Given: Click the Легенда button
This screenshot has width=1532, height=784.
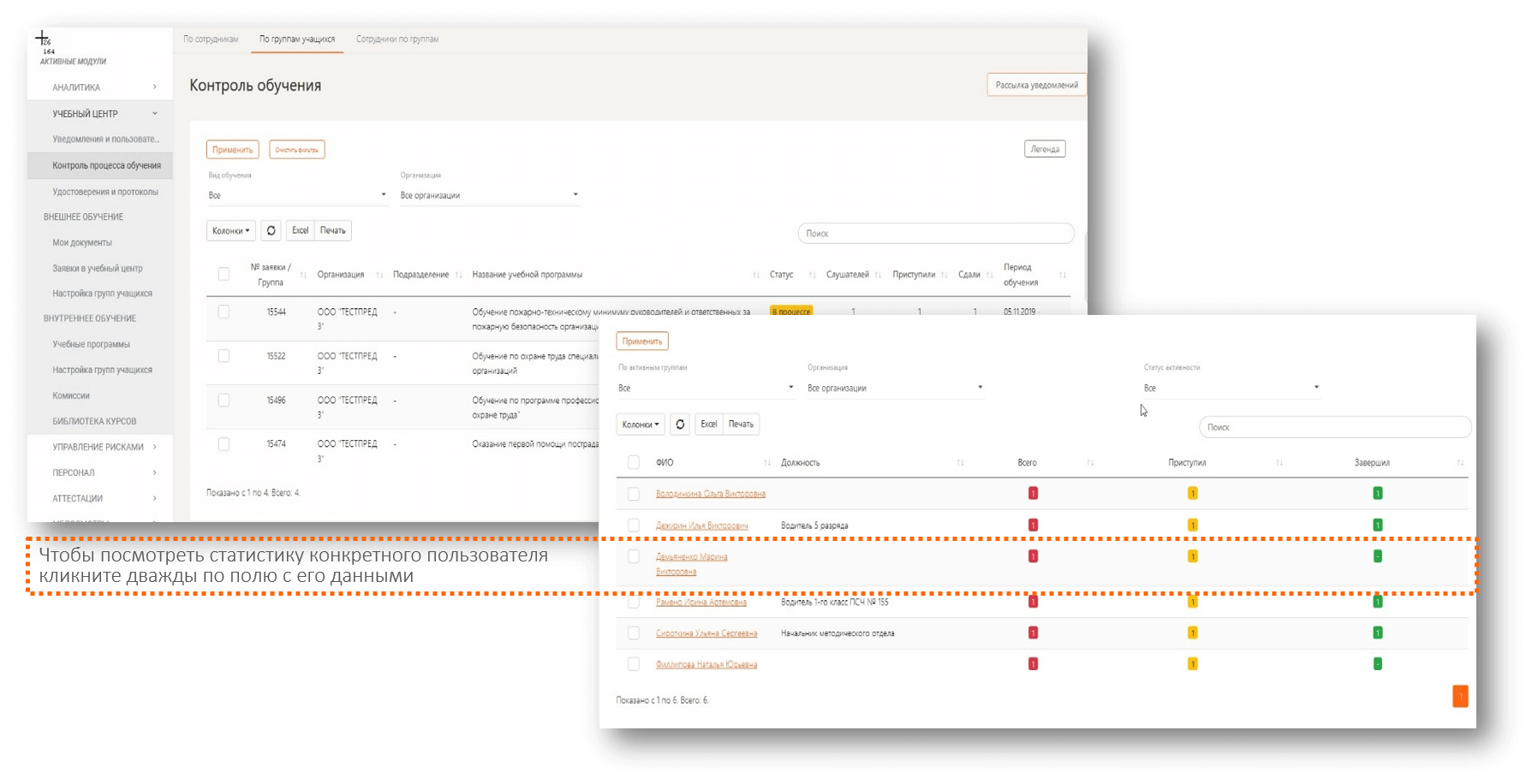Looking at the screenshot, I should pyautogui.click(x=1044, y=149).
